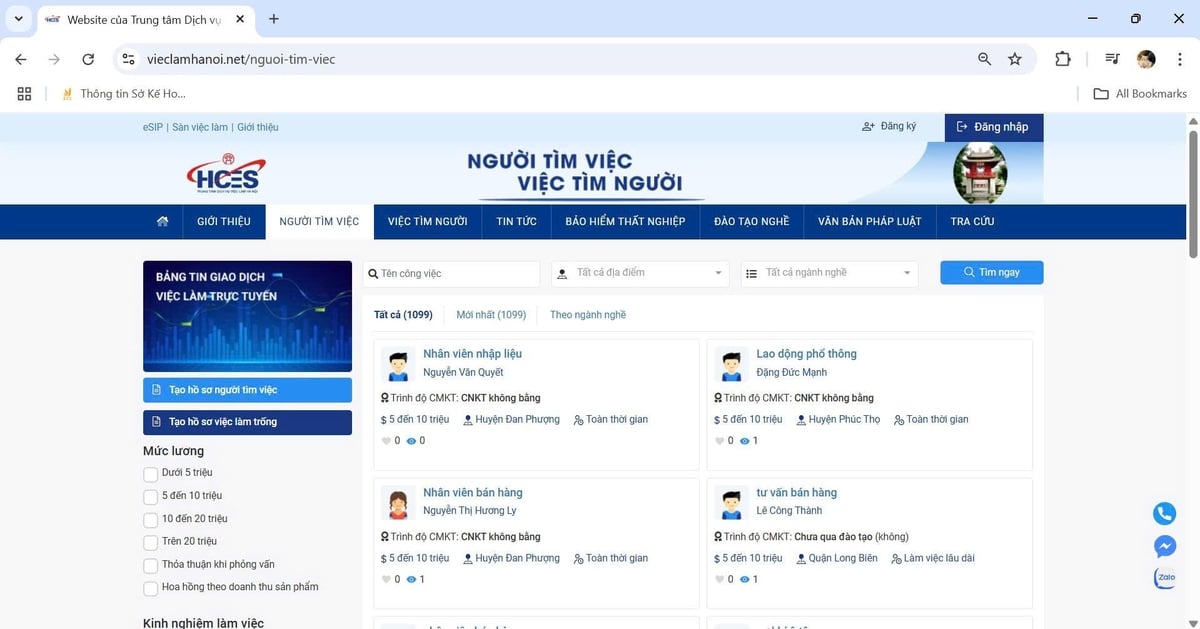Open Chrome three-dot menu
The height and width of the screenshot is (629, 1200).
(1179, 59)
